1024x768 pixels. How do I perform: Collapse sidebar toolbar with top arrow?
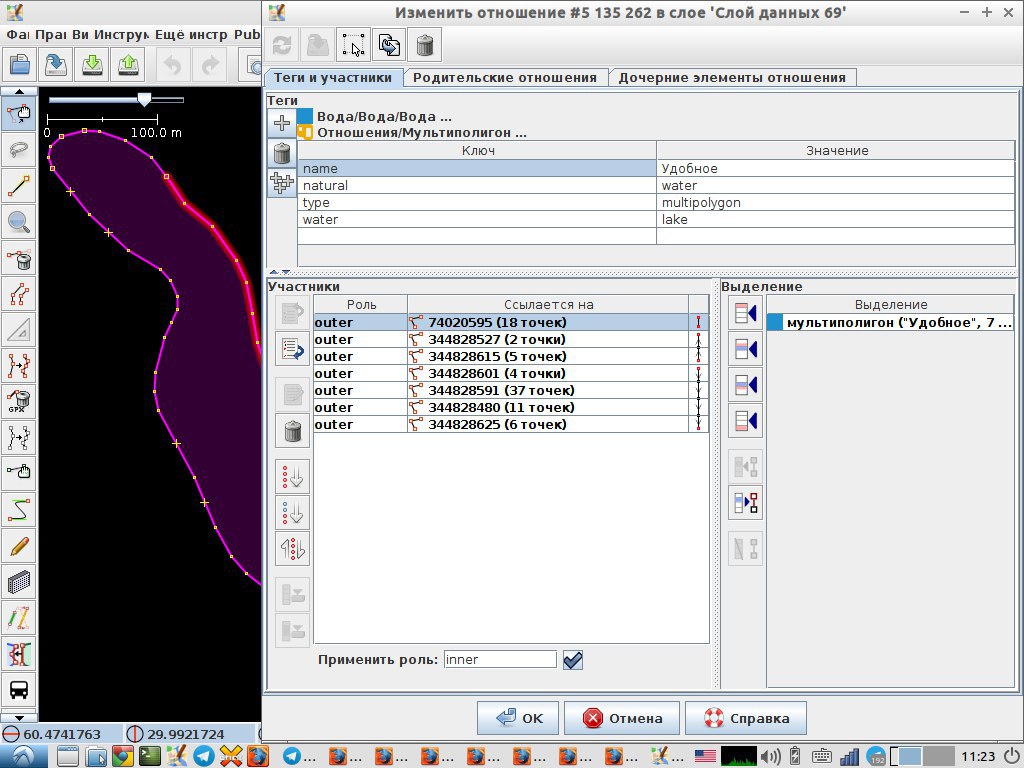click(19, 91)
